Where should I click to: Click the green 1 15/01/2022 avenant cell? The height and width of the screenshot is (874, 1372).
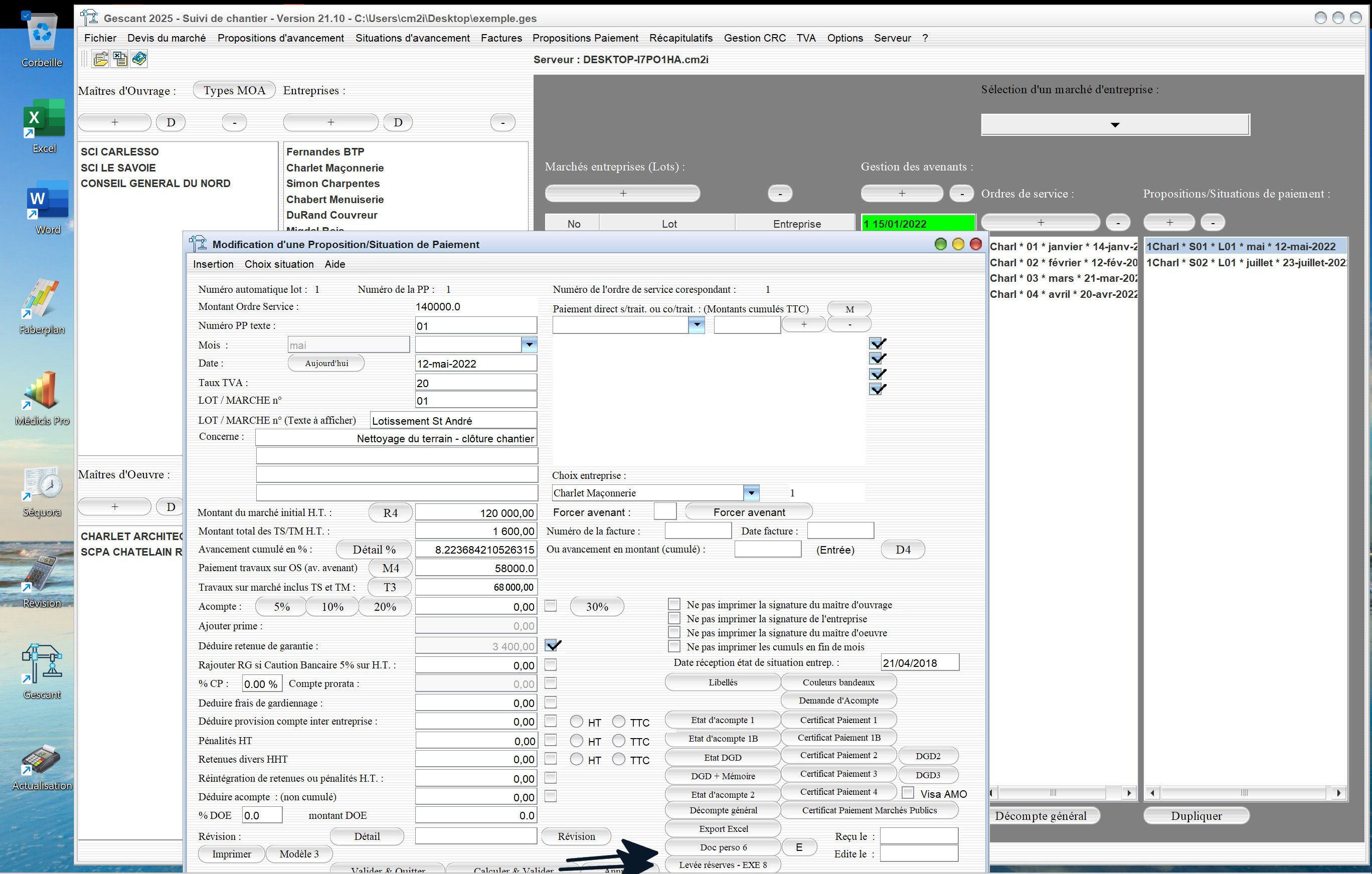(x=918, y=223)
